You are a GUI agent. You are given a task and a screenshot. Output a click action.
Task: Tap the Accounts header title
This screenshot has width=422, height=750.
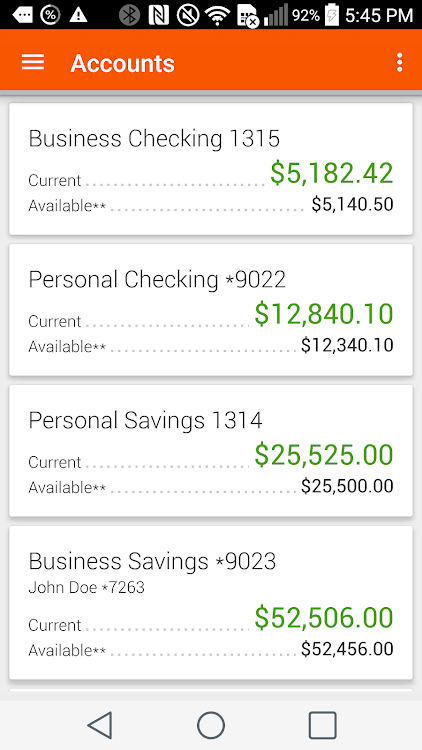[x=122, y=63]
